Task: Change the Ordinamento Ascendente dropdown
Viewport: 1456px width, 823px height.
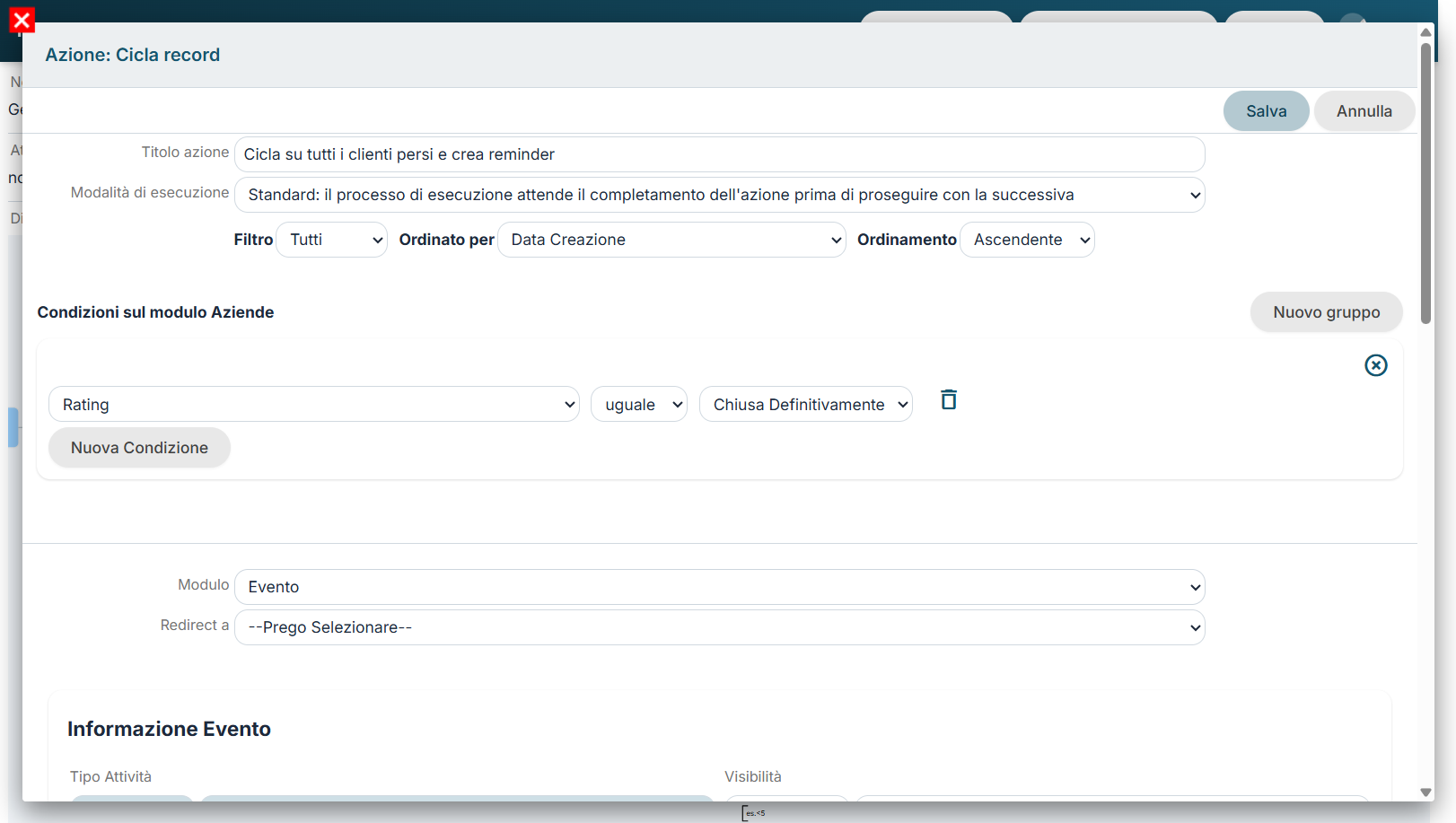Action: pos(1027,240)
